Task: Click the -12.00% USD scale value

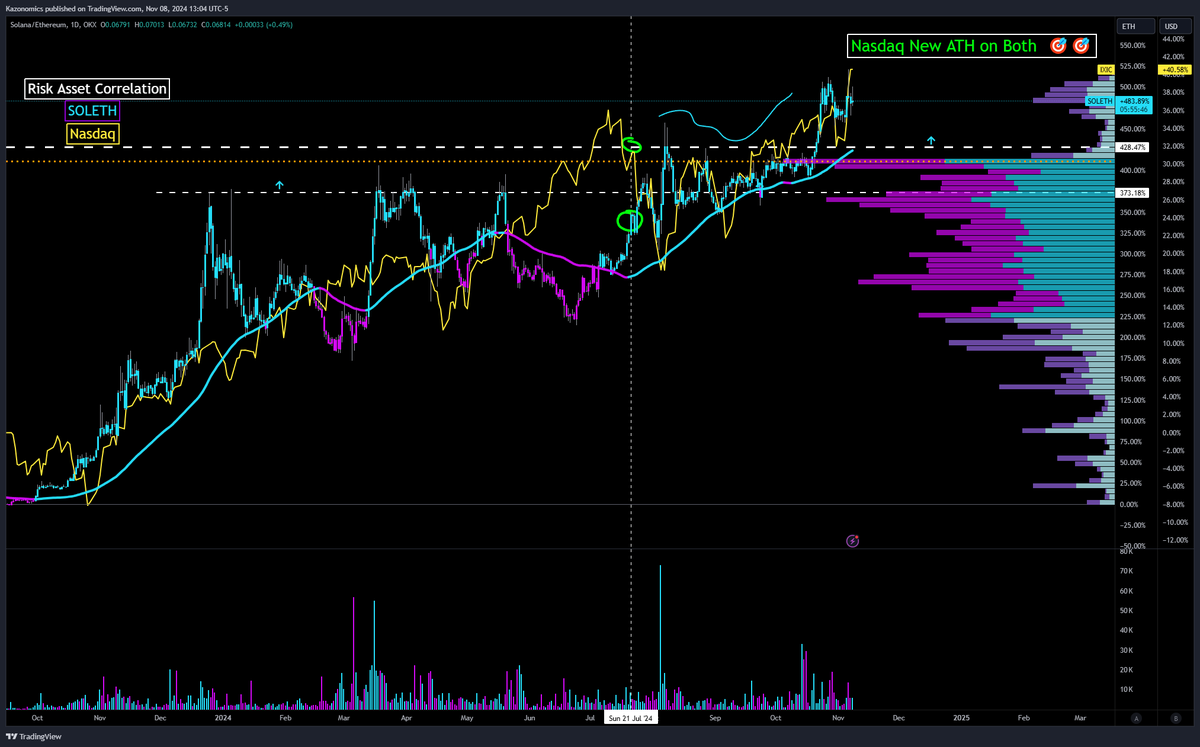Action: coord(1174,540)
